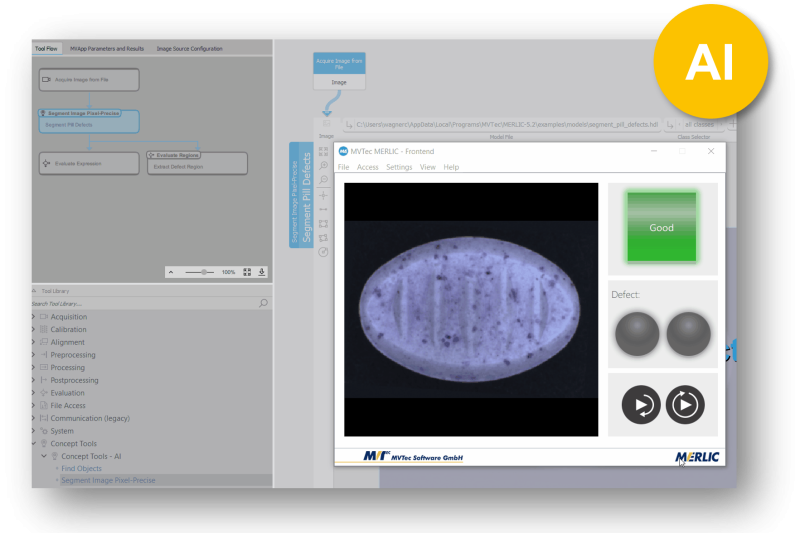Open the all classes Class Selector
This screenshot has height=533, width=800.
tap(699, 124)
